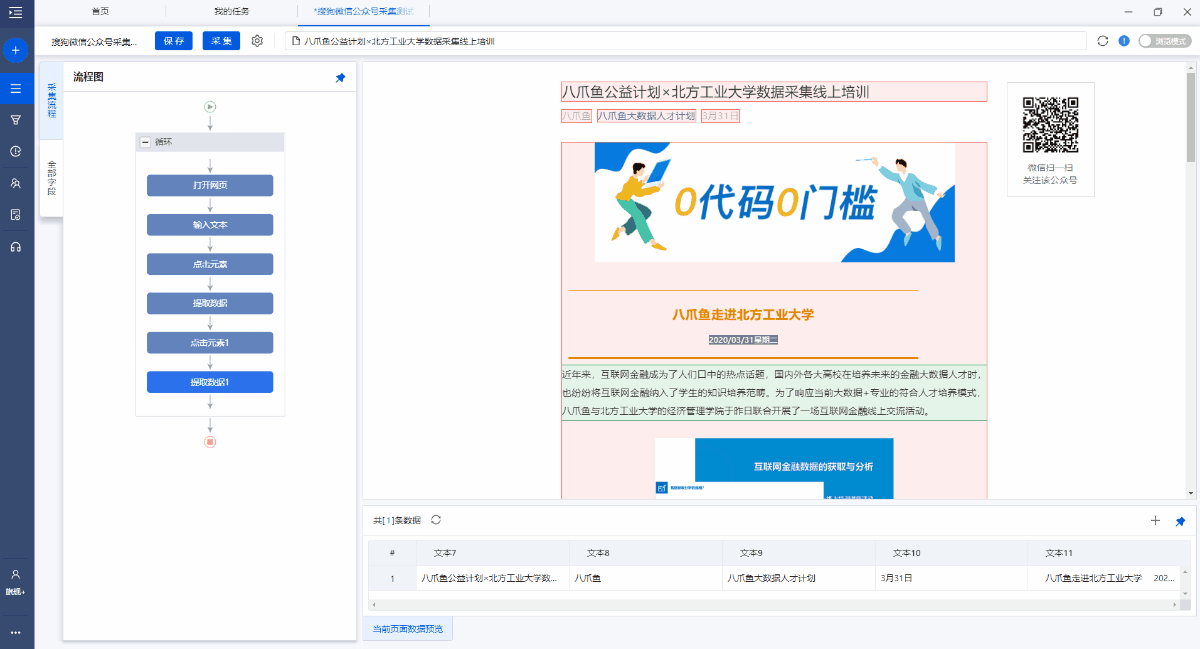Click the 八爪鱼大数据人才计划 account link
The image size is (1200, 649).
646,116
